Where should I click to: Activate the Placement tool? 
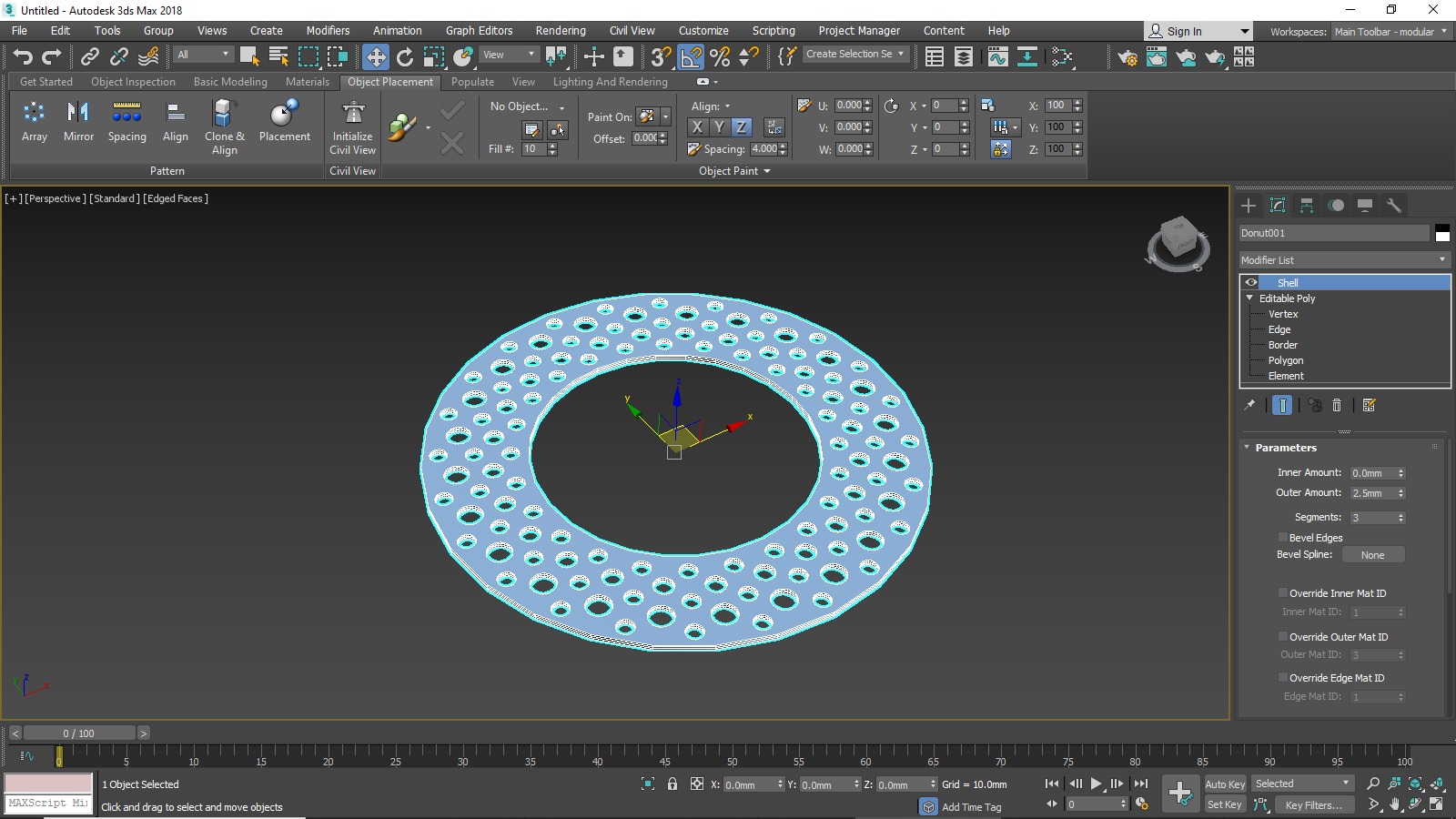(285, 122)
